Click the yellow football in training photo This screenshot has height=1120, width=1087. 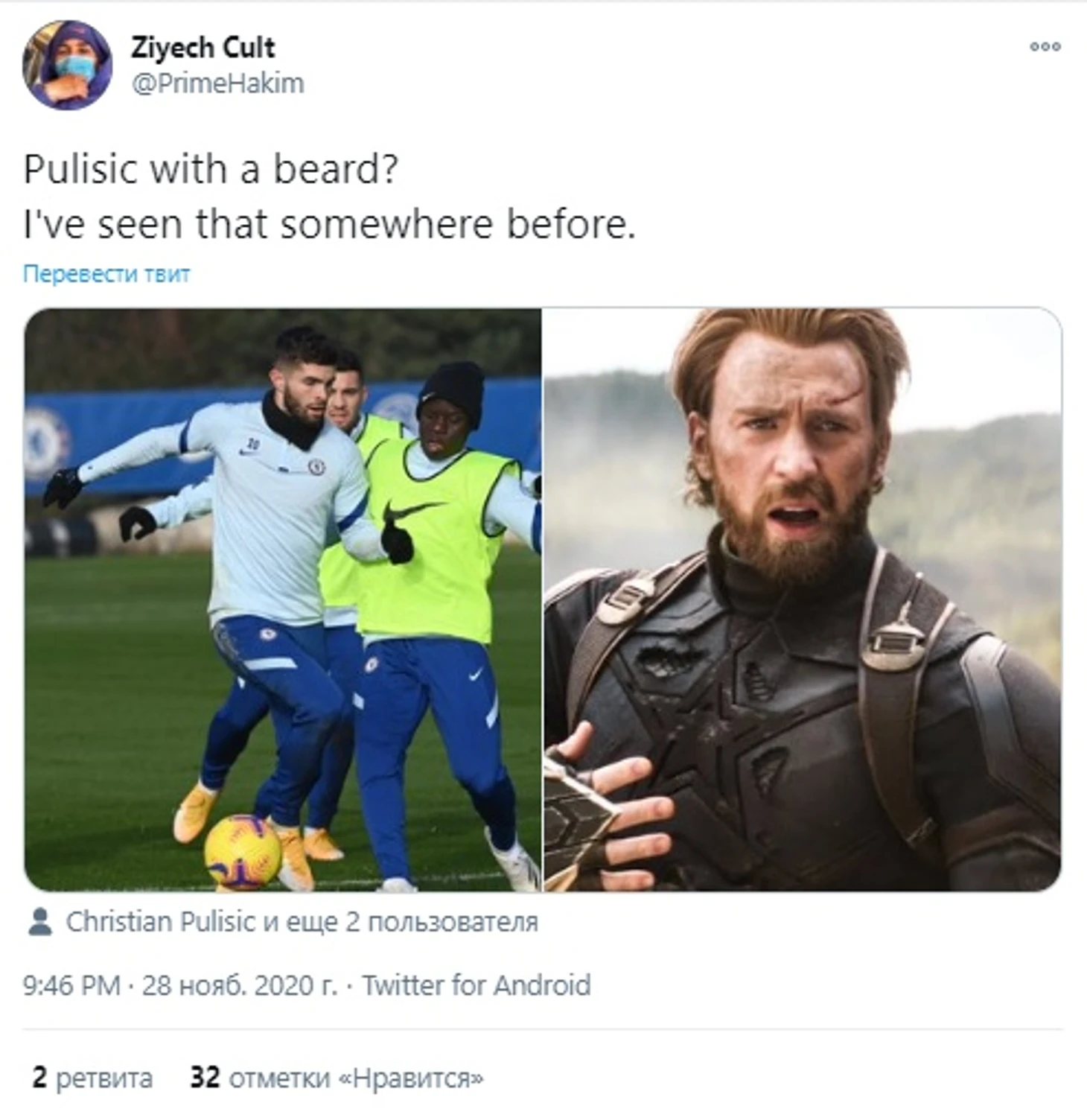243,851
